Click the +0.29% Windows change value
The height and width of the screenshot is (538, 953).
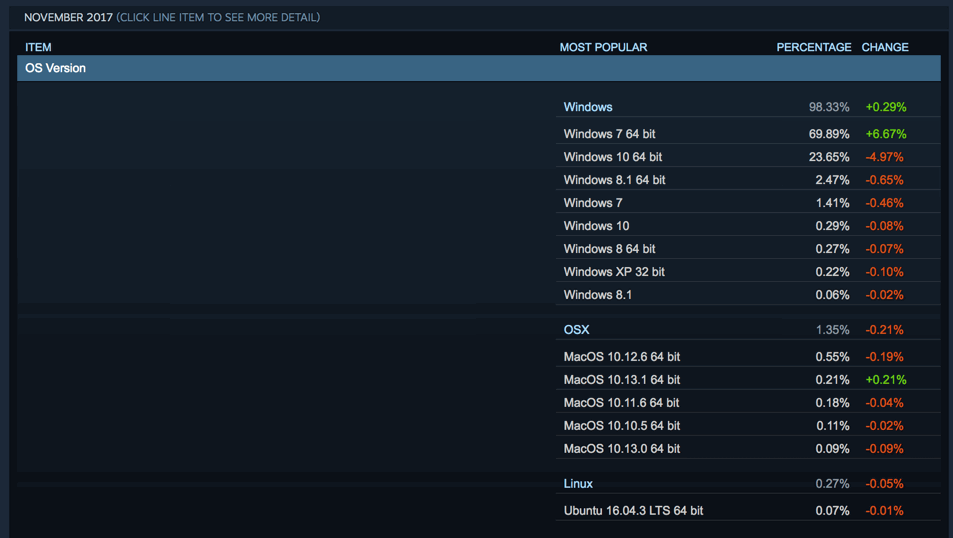886,107
